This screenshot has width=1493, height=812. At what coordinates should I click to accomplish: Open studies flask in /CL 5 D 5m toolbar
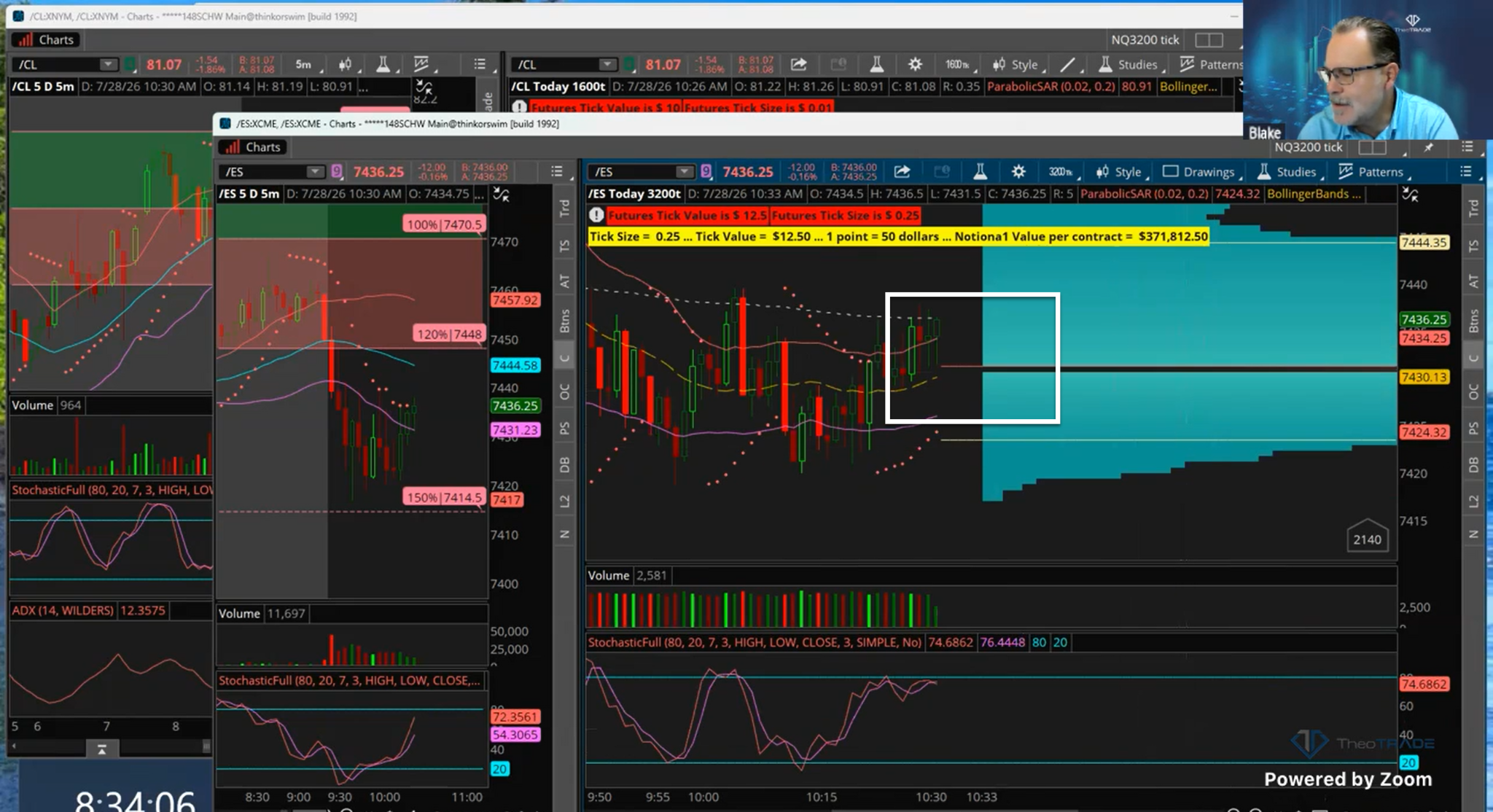coord(383,64)
